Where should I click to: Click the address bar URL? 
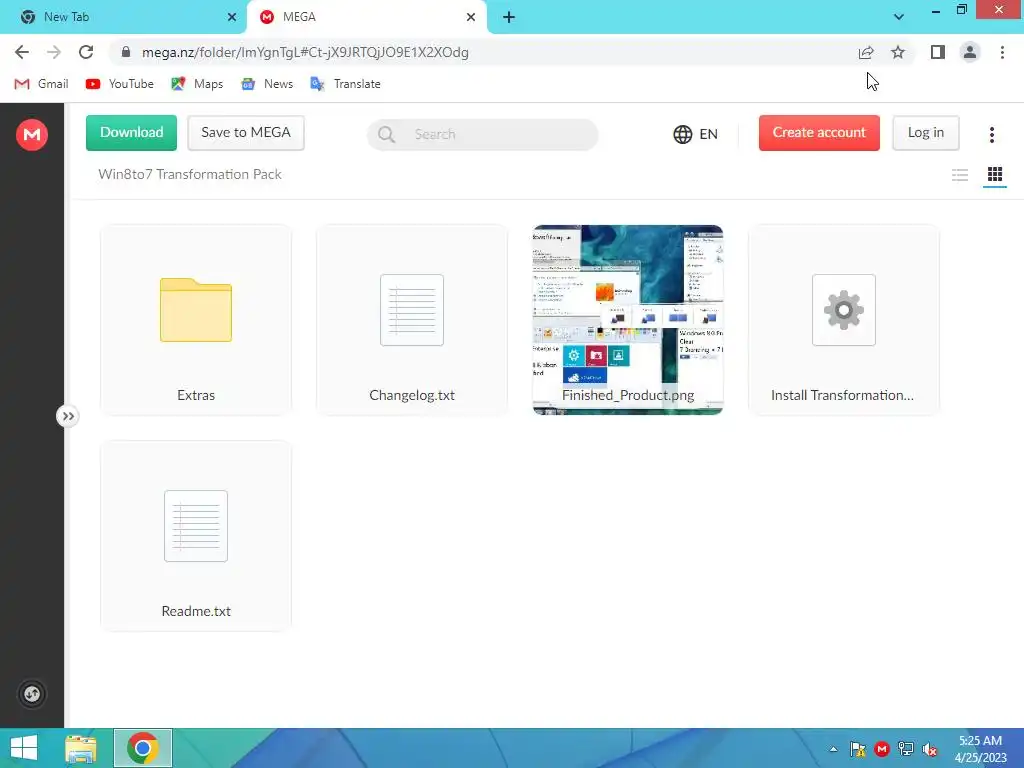306,52
